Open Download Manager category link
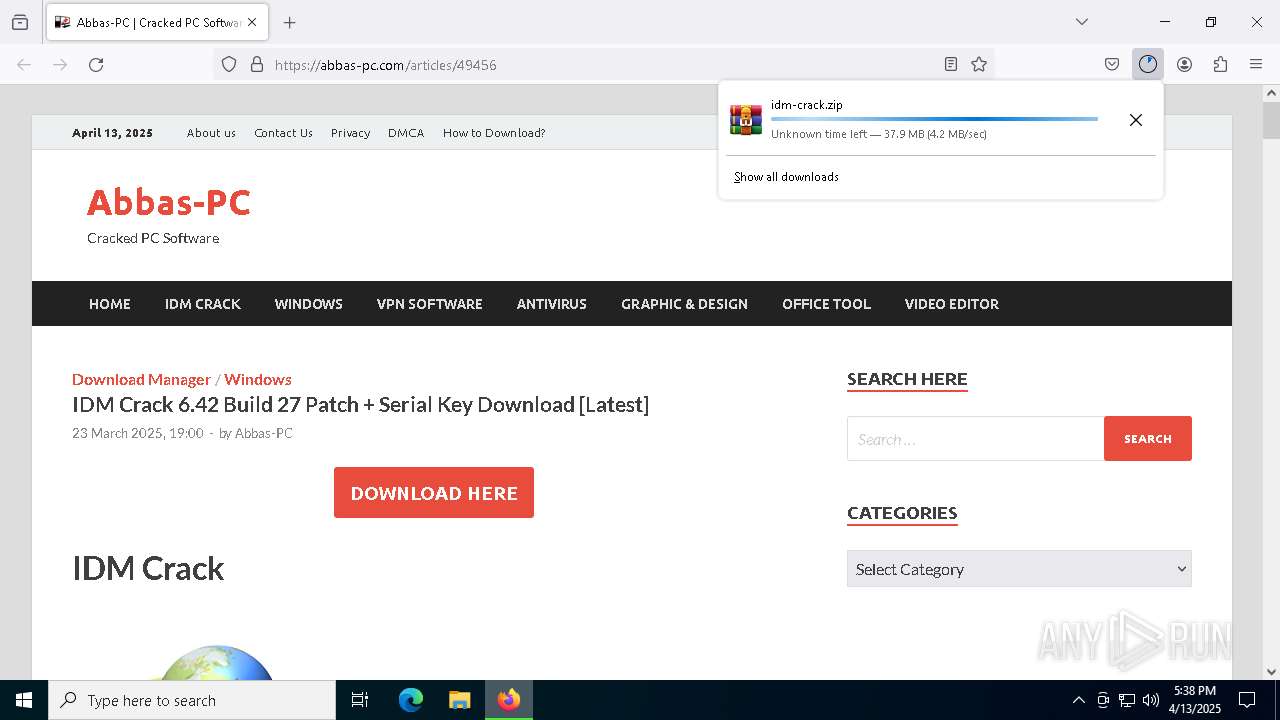Screen dimensions: 1280x720 (141, 379)
